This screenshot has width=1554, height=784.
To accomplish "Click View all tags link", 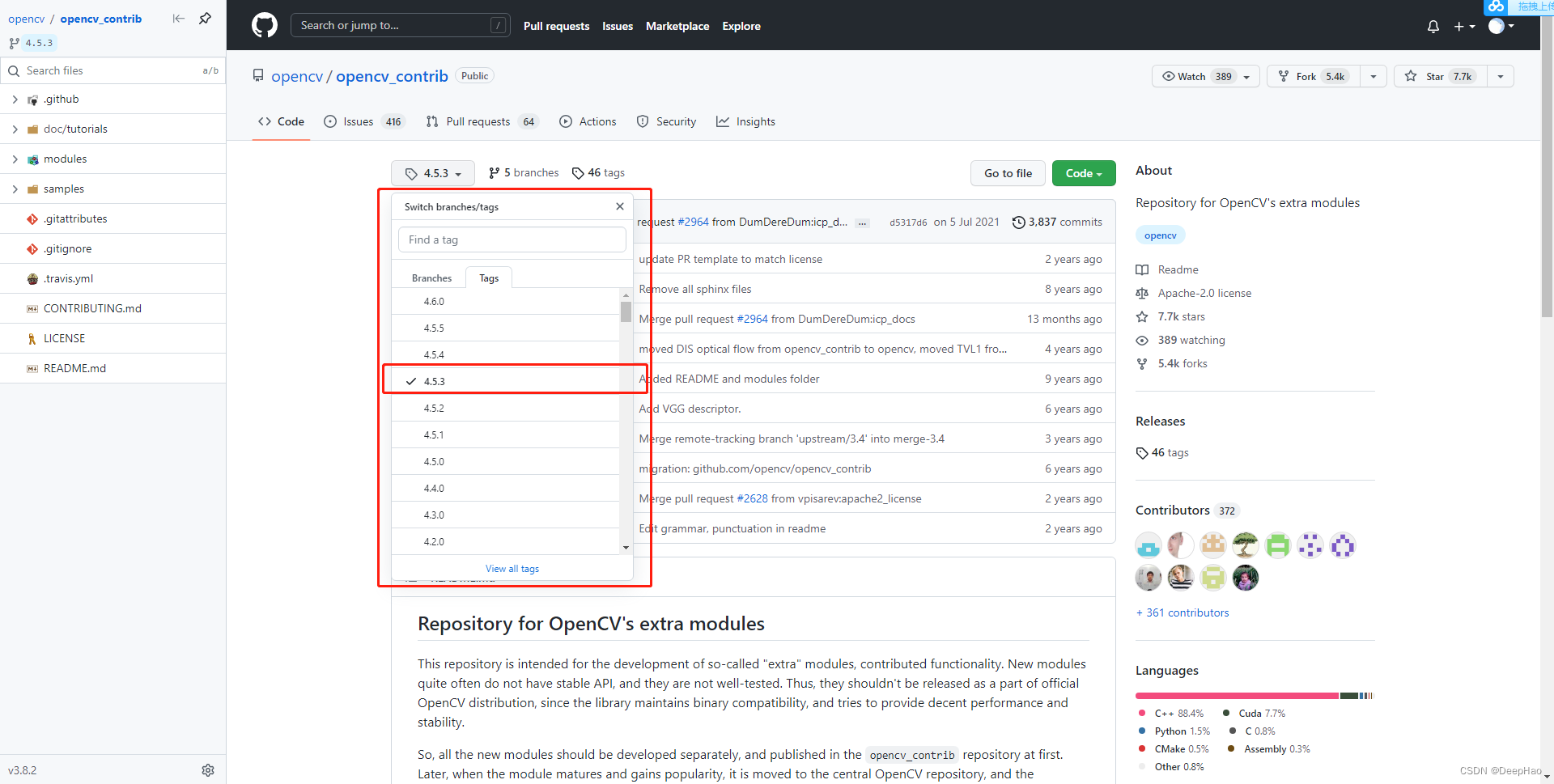I will point(512,569).
